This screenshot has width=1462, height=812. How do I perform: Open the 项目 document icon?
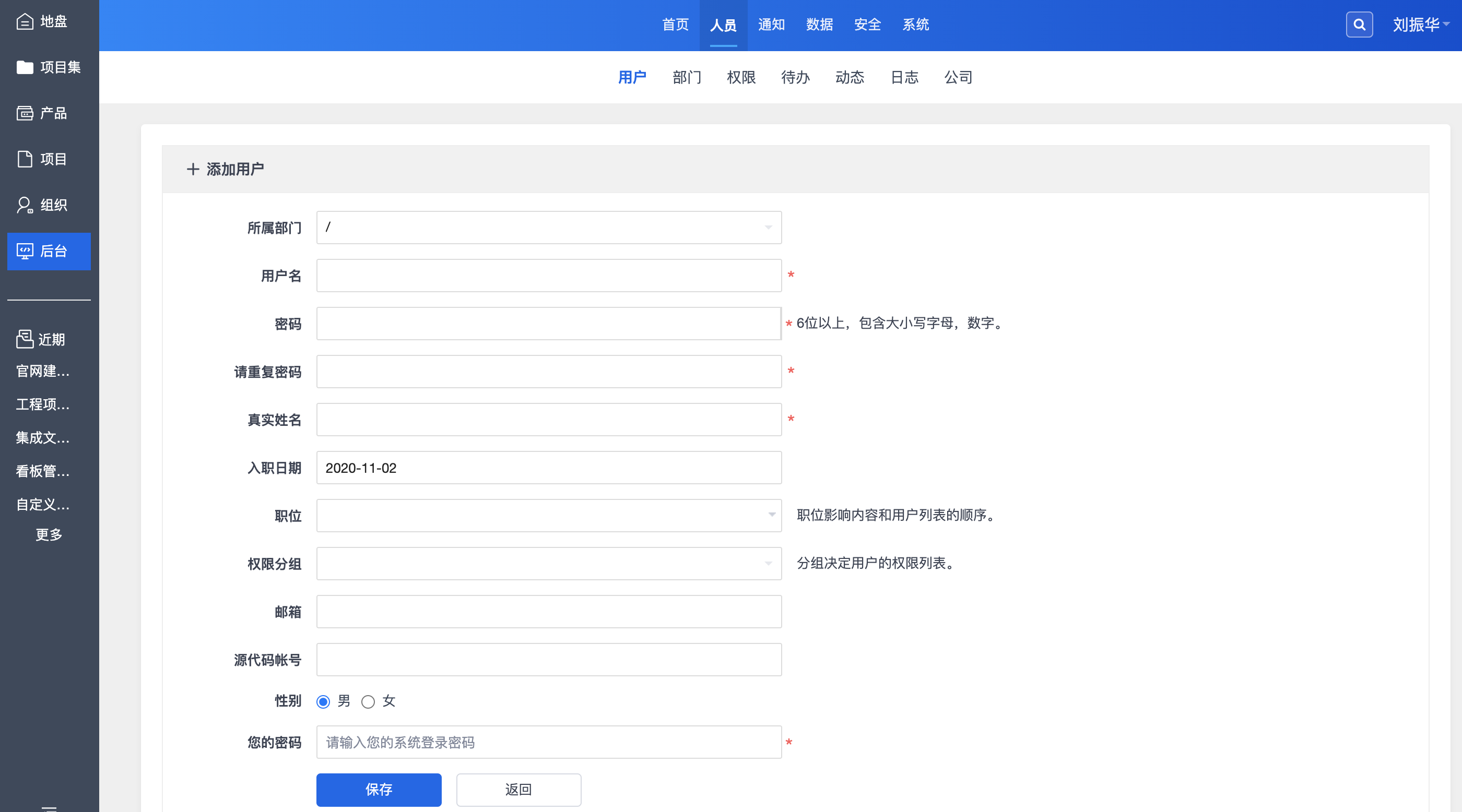coord(25,159)
